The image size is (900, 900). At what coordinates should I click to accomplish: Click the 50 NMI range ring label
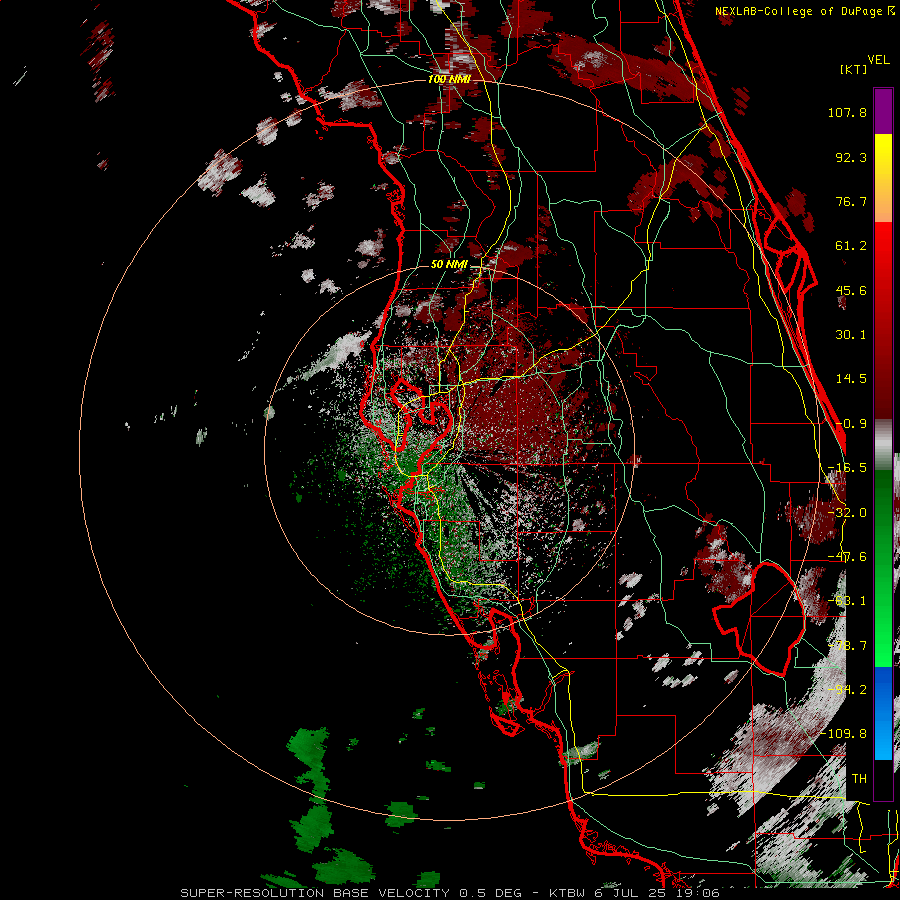tap(449, 265)
